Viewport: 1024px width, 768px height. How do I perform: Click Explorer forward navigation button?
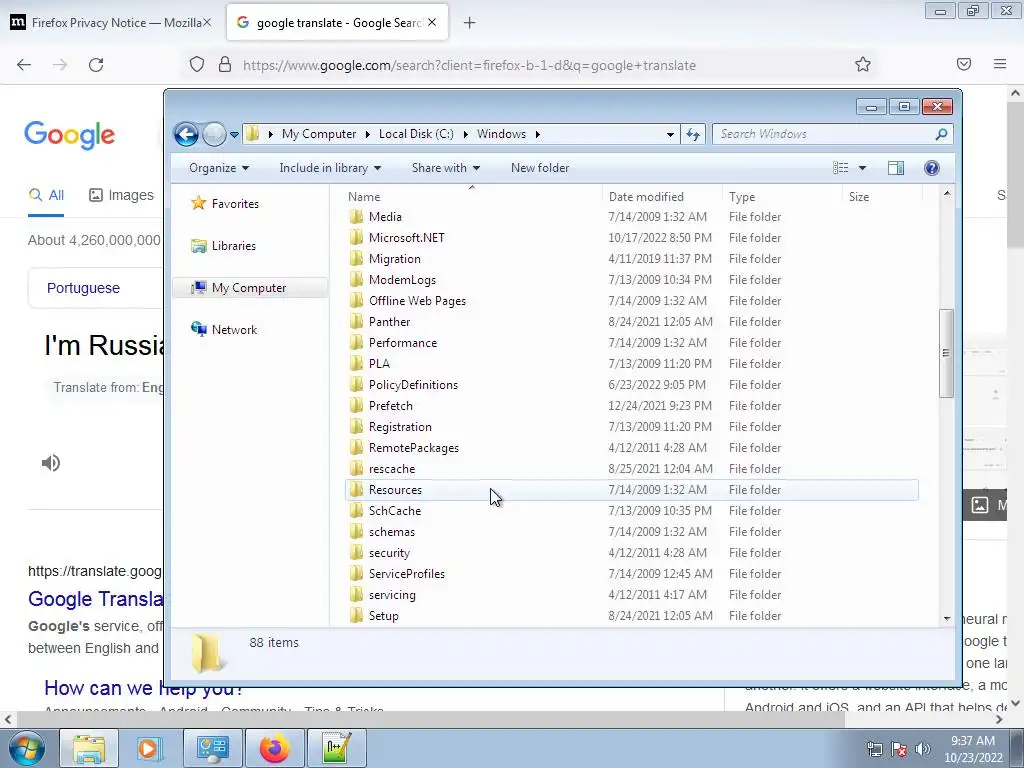[214, 135]
